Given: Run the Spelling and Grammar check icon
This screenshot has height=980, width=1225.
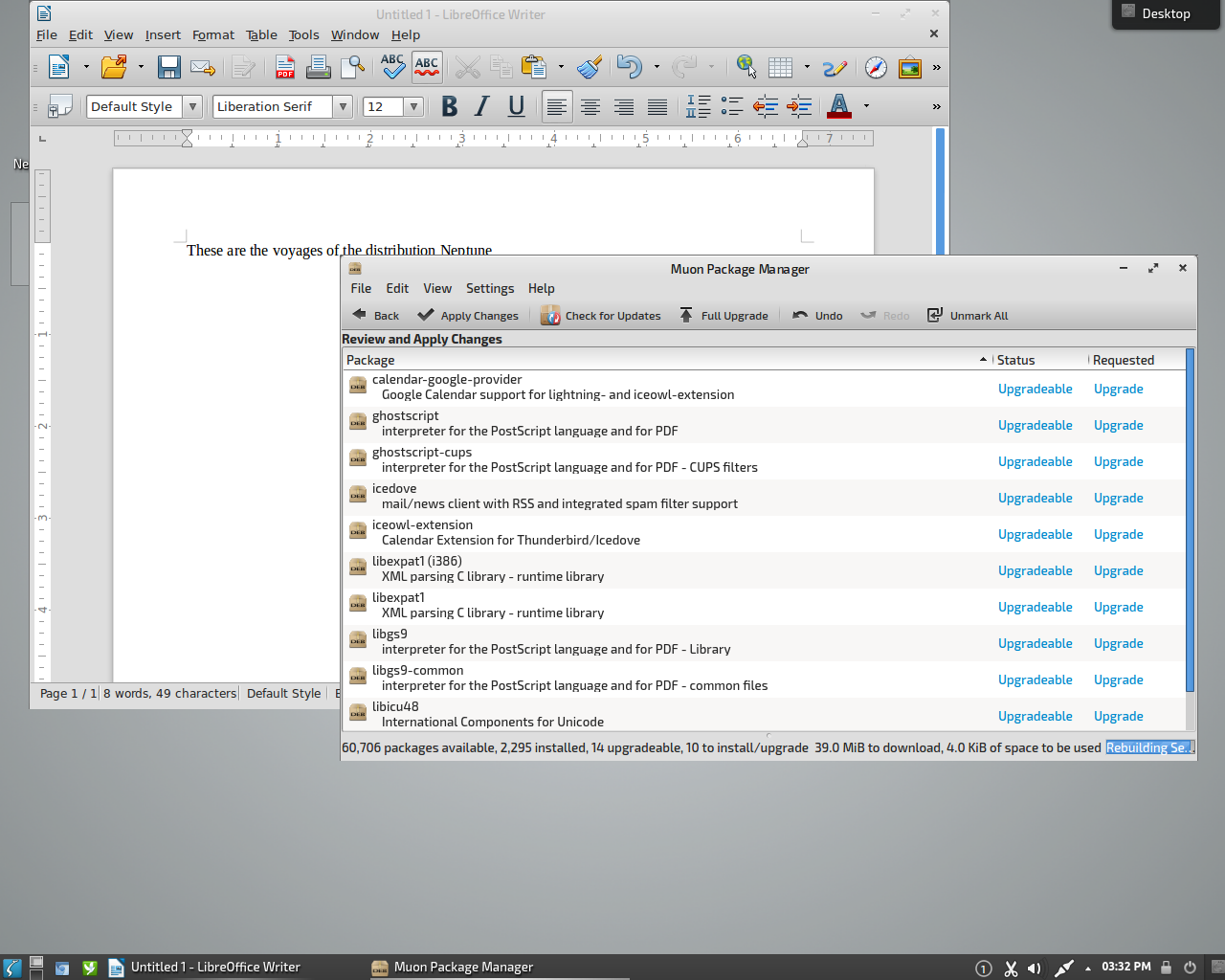Looking at the screenshot, I should [392, 67].
